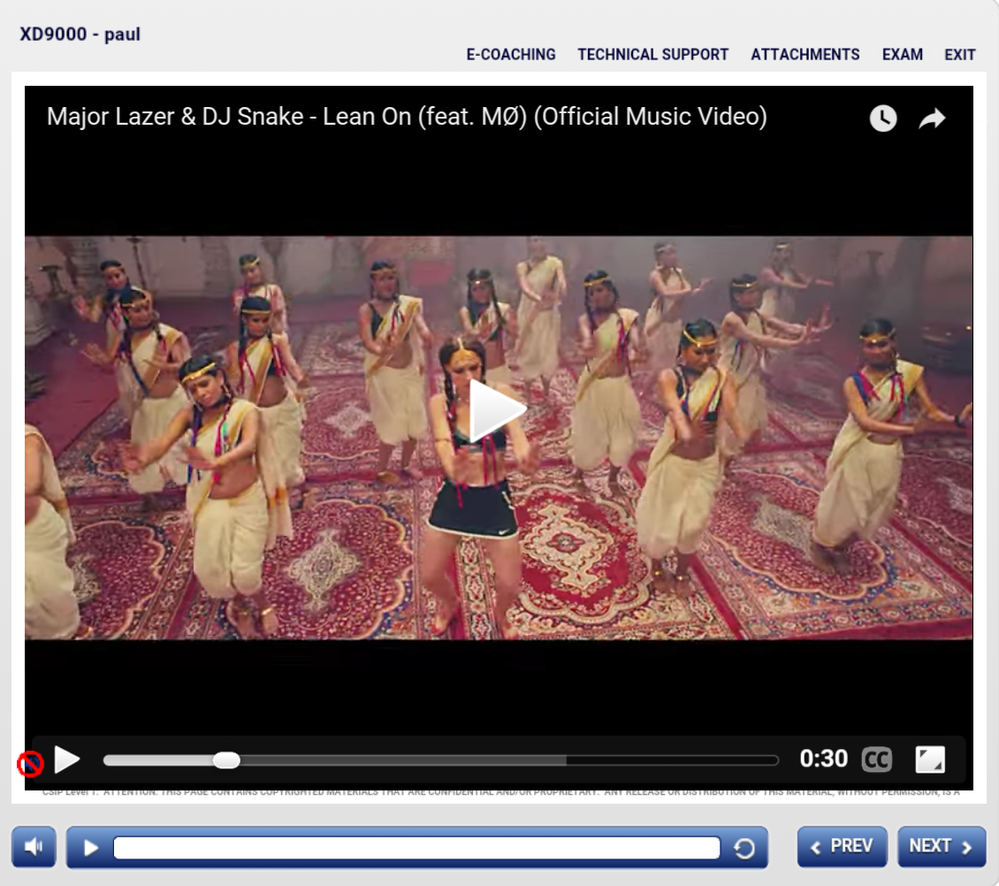The width and height of the screenshot is (999, 886).
Task: Enter fullscreen using the expand icon
Action: tap(930, 759)
